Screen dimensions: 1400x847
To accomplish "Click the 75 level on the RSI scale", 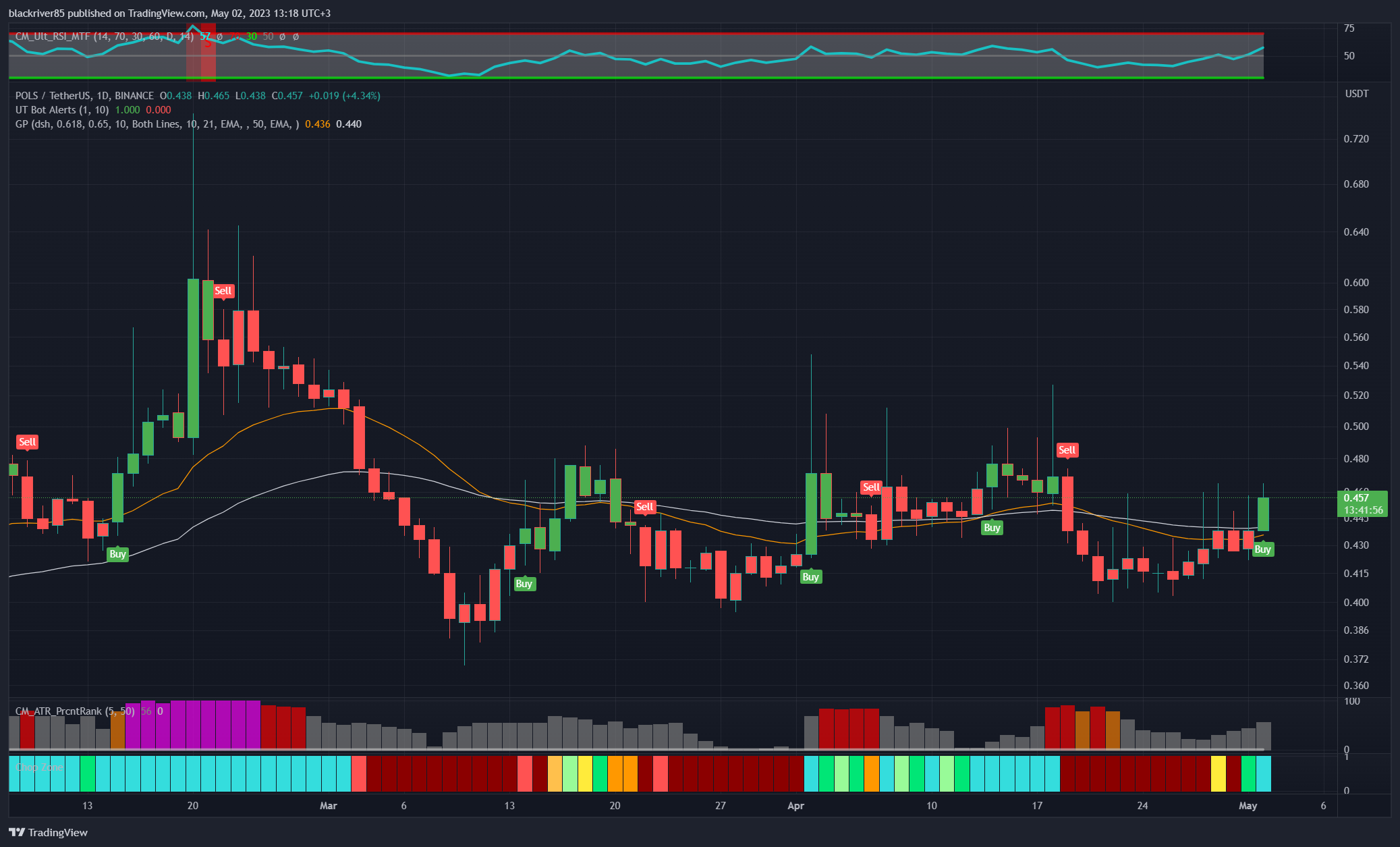I will click(x=1349, y=28).
